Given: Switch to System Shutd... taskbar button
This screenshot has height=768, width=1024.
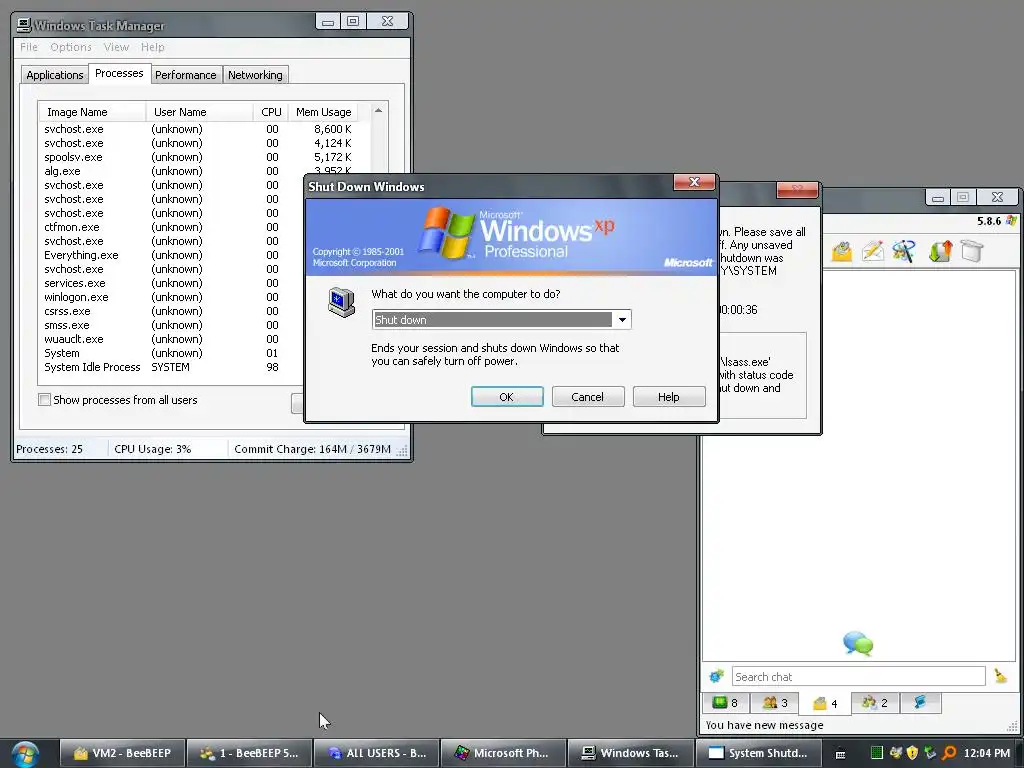Looking at the screenshot, I should [758, 754].
